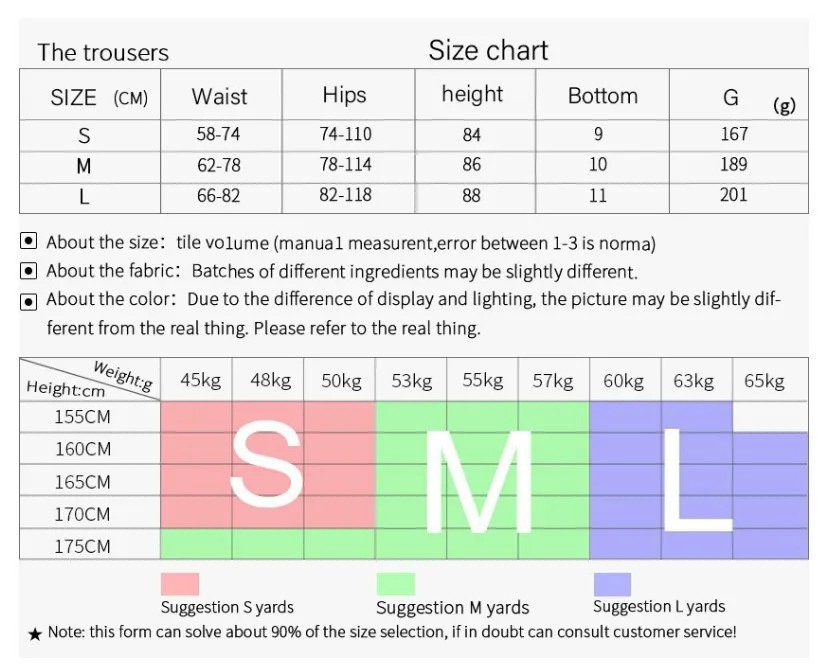This screenshot has height=666, width=823.
Task: Click the Waist column header
Action: (219, 96)
